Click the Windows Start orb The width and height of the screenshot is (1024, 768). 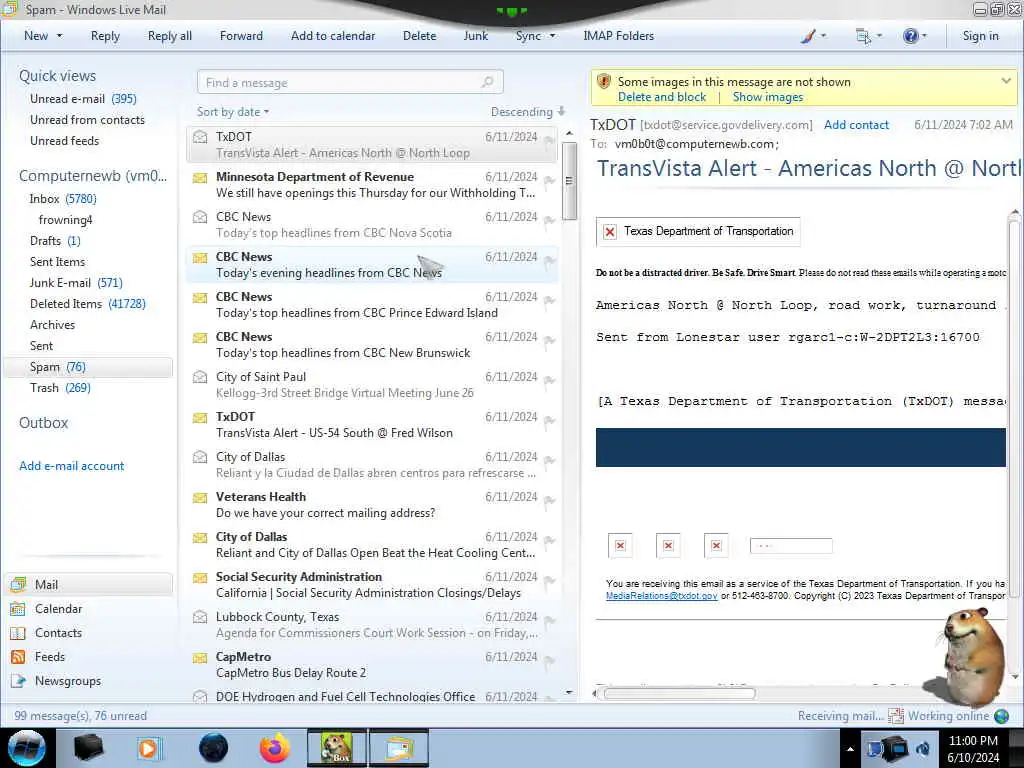27,748
